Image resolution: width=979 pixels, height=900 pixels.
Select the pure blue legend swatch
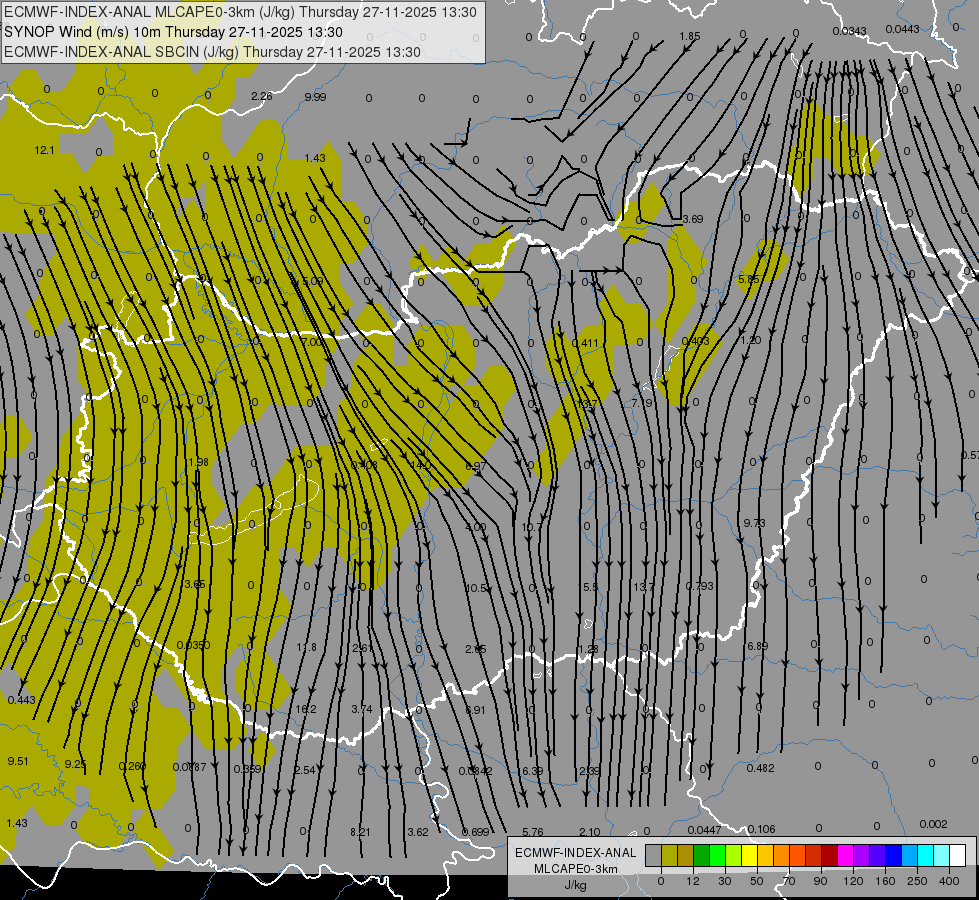pos(893,855)
